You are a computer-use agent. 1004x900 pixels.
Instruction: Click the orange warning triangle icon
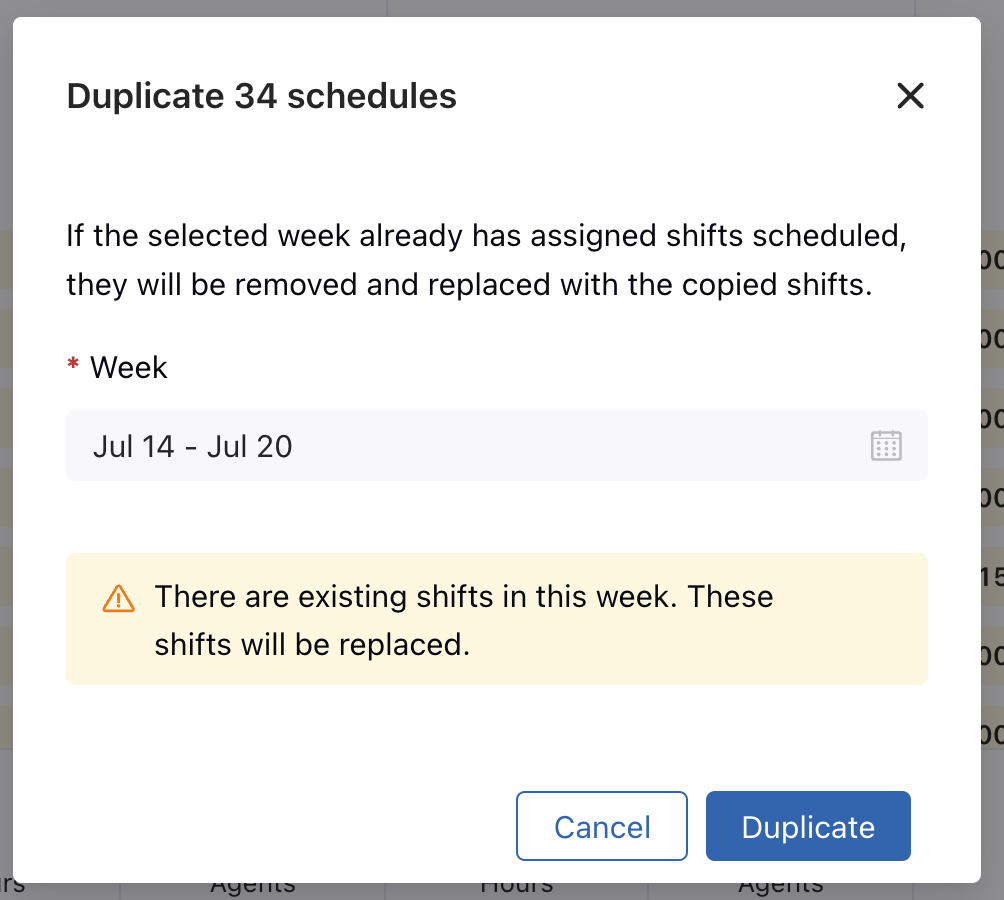pos(118,599)
